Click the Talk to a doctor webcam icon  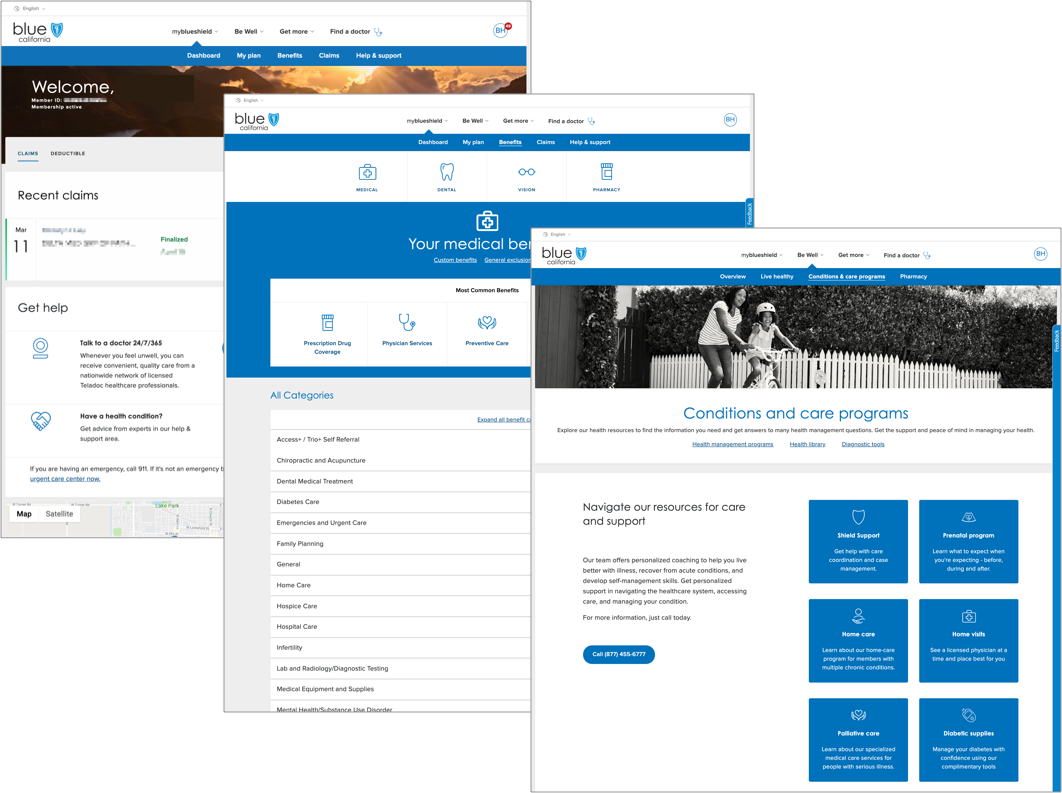coord(41,348)
